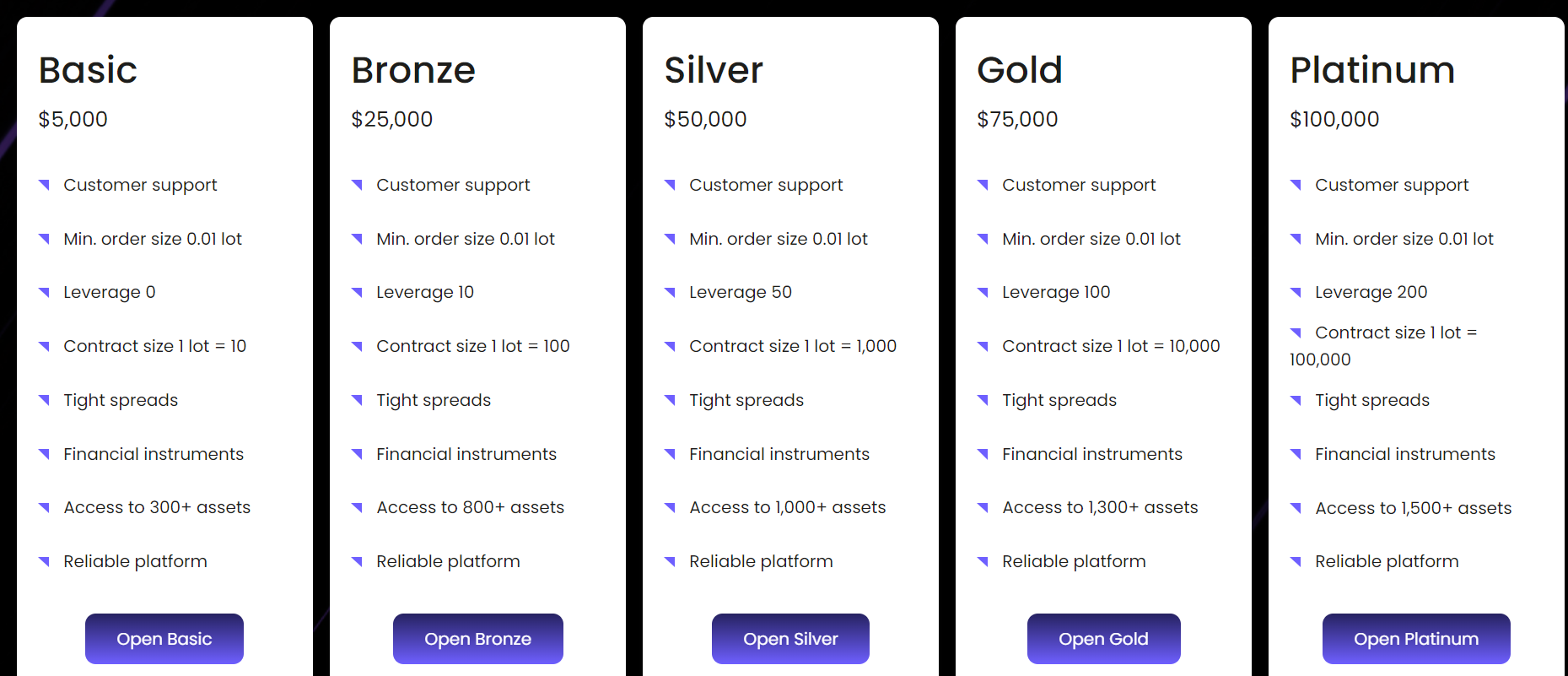1568x676 pixels.
Task: Select the Open Silver button
Action: pos(790,639)
